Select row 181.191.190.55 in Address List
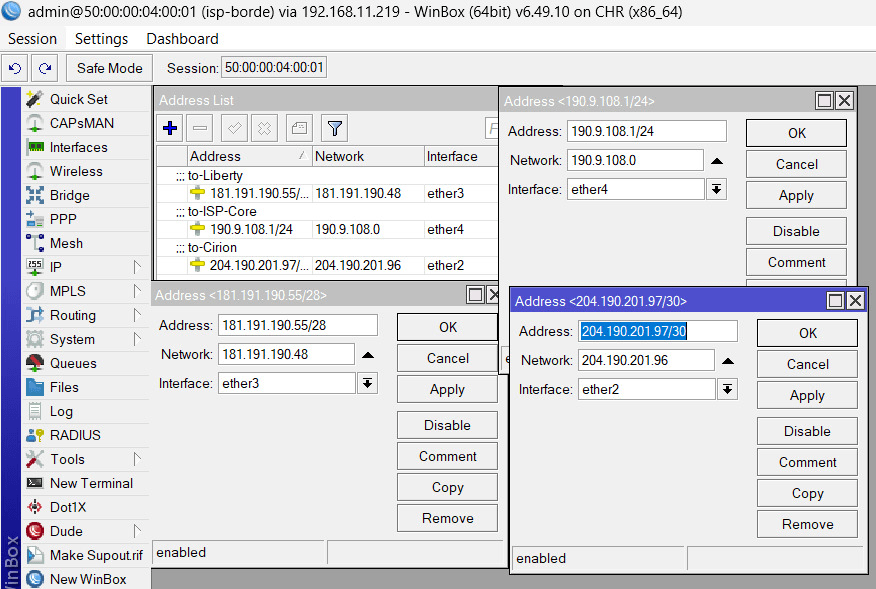Screen dimensions: 876x589 pyautogui.click(x=327, y=193)
